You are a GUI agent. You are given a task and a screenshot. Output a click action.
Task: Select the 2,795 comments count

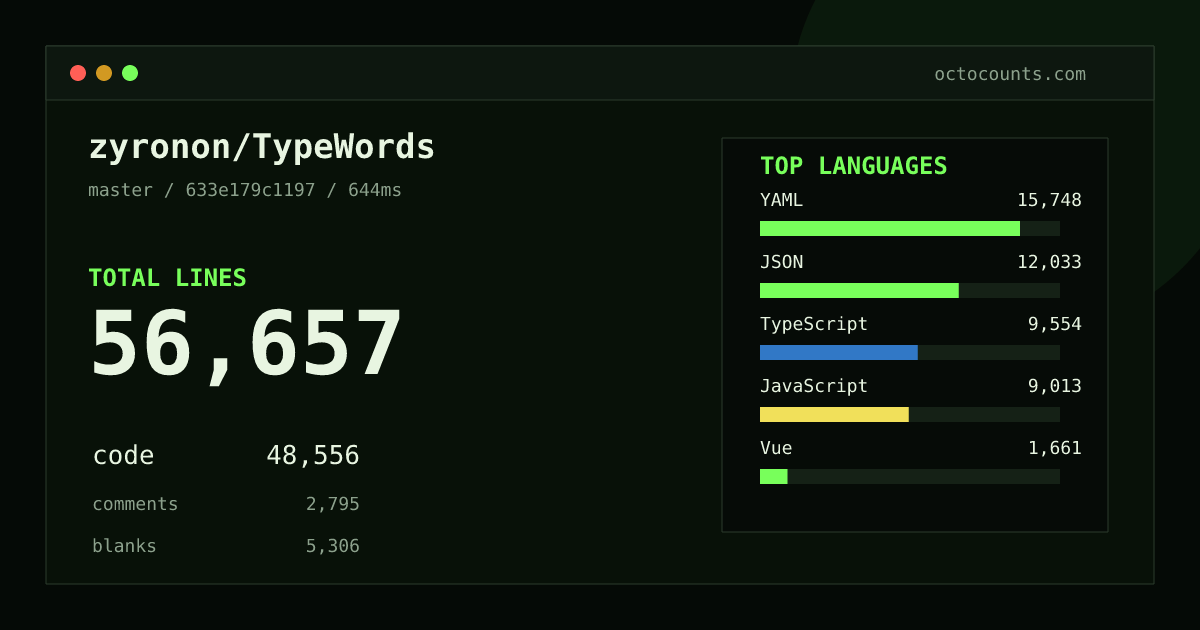(x=333, y=504)
